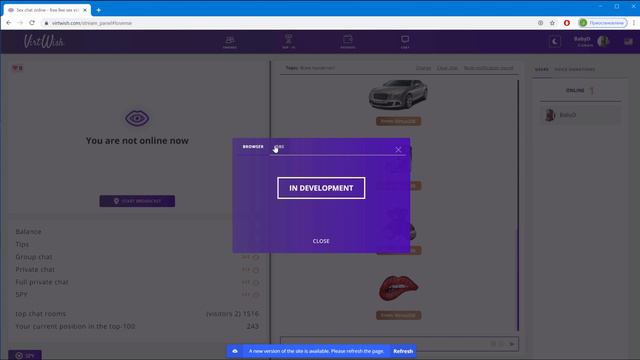Click the cloud icon in the update banner

coord(235,351)
